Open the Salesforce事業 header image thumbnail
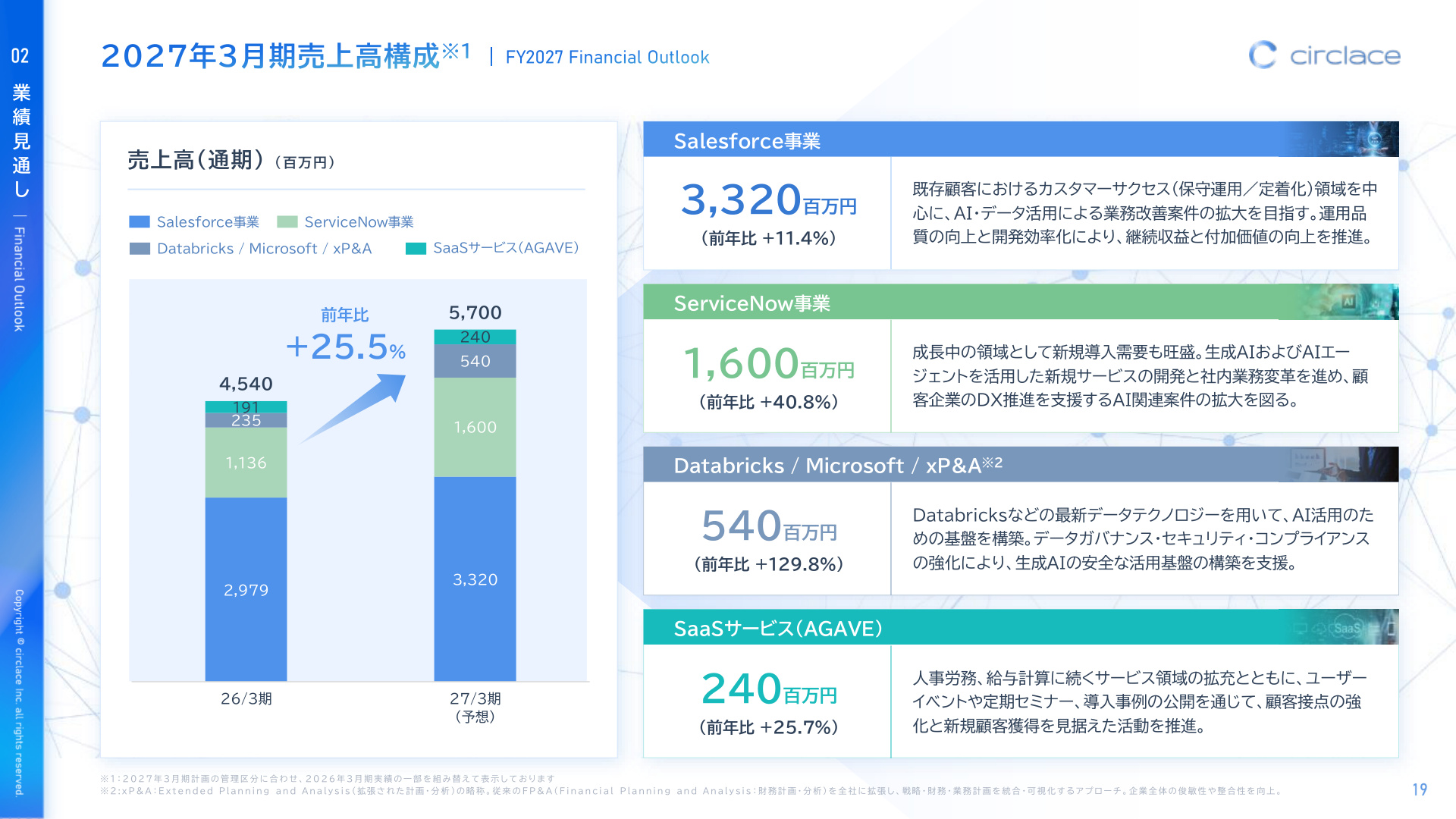The width and height of the screenshot is (1456, 819). pos(1338,140)
